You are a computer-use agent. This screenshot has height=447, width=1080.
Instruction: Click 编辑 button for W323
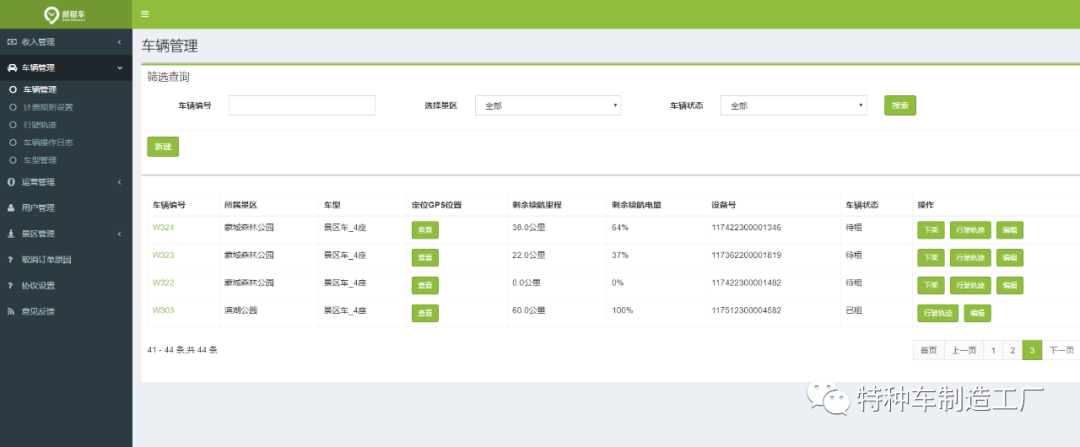[x=1010, y=258]
